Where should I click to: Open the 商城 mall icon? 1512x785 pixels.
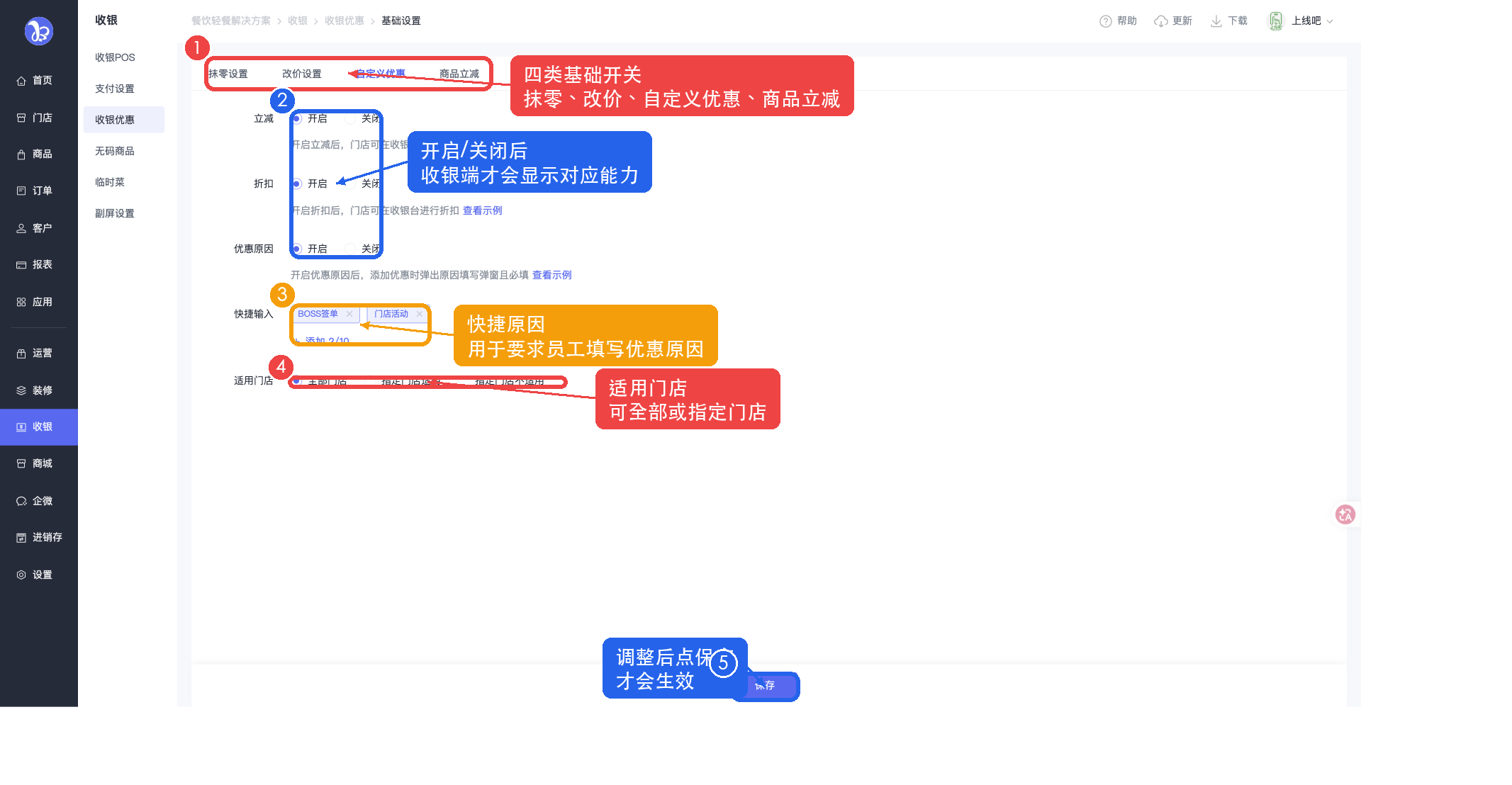[21, 463]
